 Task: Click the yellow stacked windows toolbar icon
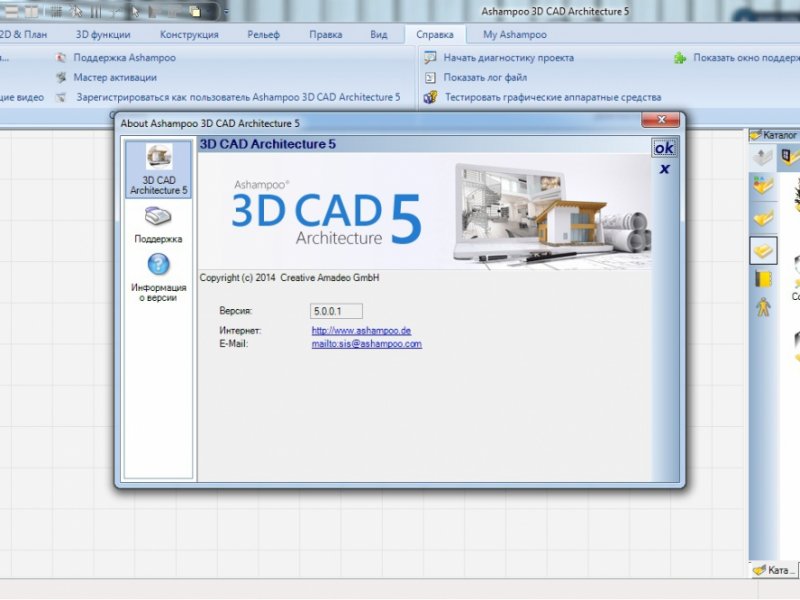(x=195, y=11)
